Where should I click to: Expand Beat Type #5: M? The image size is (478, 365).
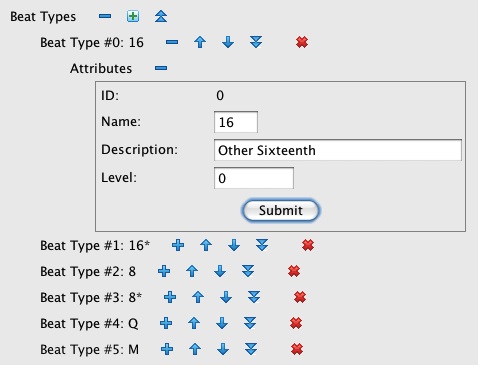pyautogui.click(x=167, y=349)
